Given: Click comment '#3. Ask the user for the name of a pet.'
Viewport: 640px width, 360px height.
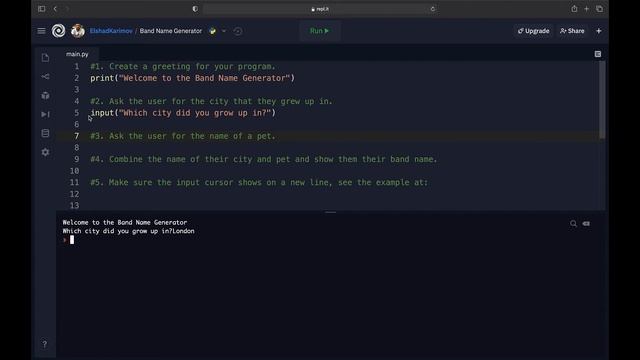Looking at the screenshot, I should coord(183,136).
